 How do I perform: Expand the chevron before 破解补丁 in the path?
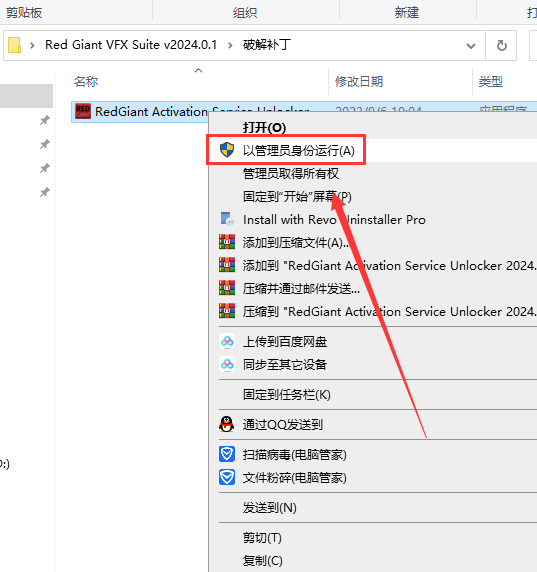(x=230, y=45)
